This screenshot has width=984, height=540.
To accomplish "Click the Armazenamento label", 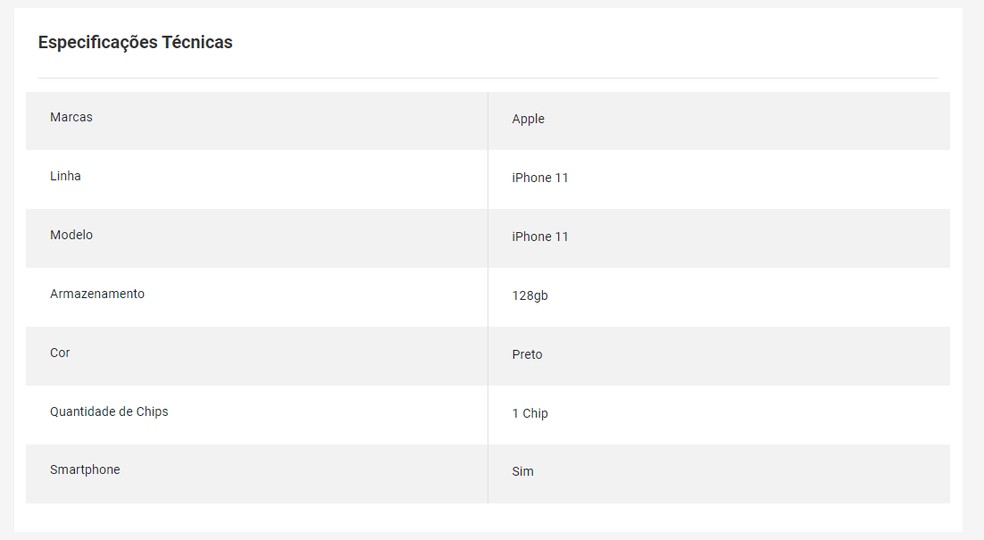I will 97,294.
